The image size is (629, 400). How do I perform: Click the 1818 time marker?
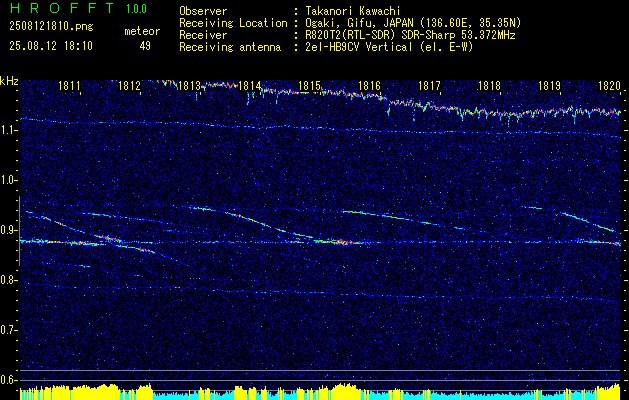coord(489,85)
